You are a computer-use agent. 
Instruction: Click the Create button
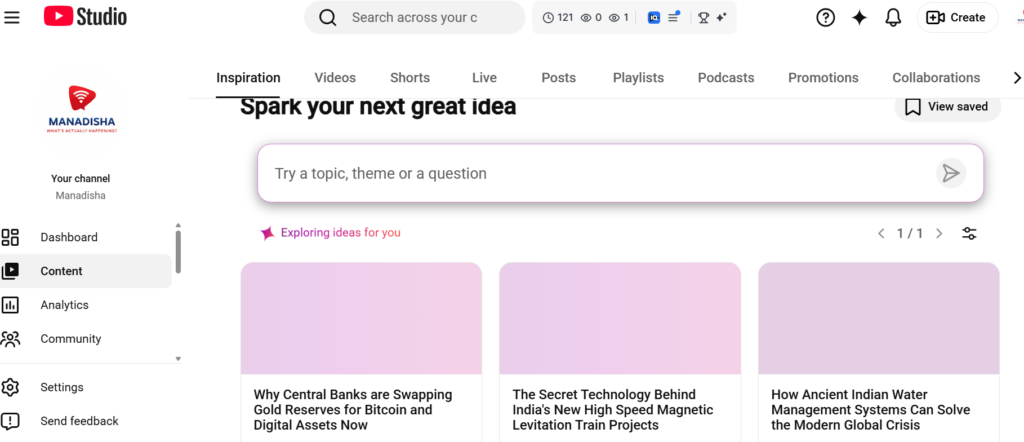[957, 18]
